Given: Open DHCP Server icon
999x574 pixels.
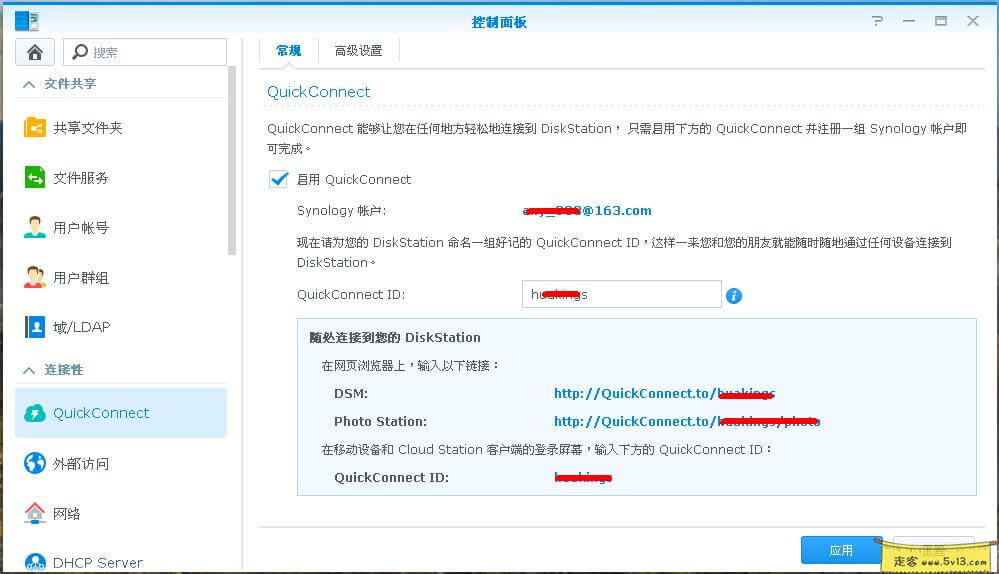Looking at the screenshot, I should pyautogui.click(x=35, y=562).
